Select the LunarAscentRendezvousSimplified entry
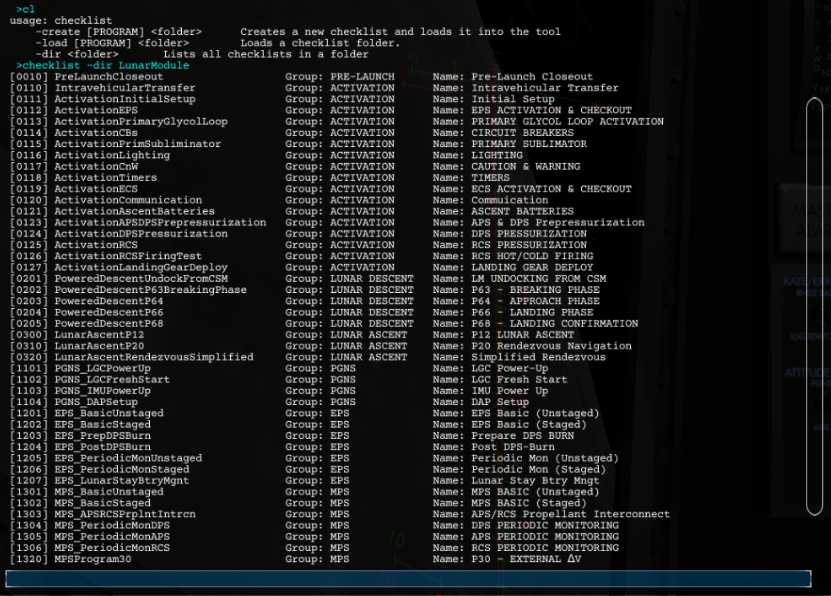The image size is (831, 596). point(153,358)
